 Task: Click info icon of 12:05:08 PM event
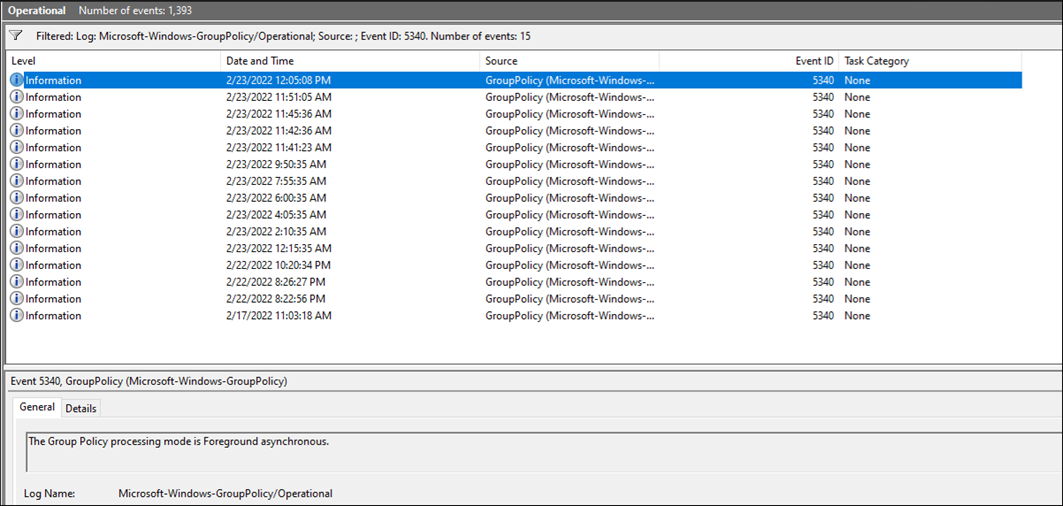[x=17, y=80]
